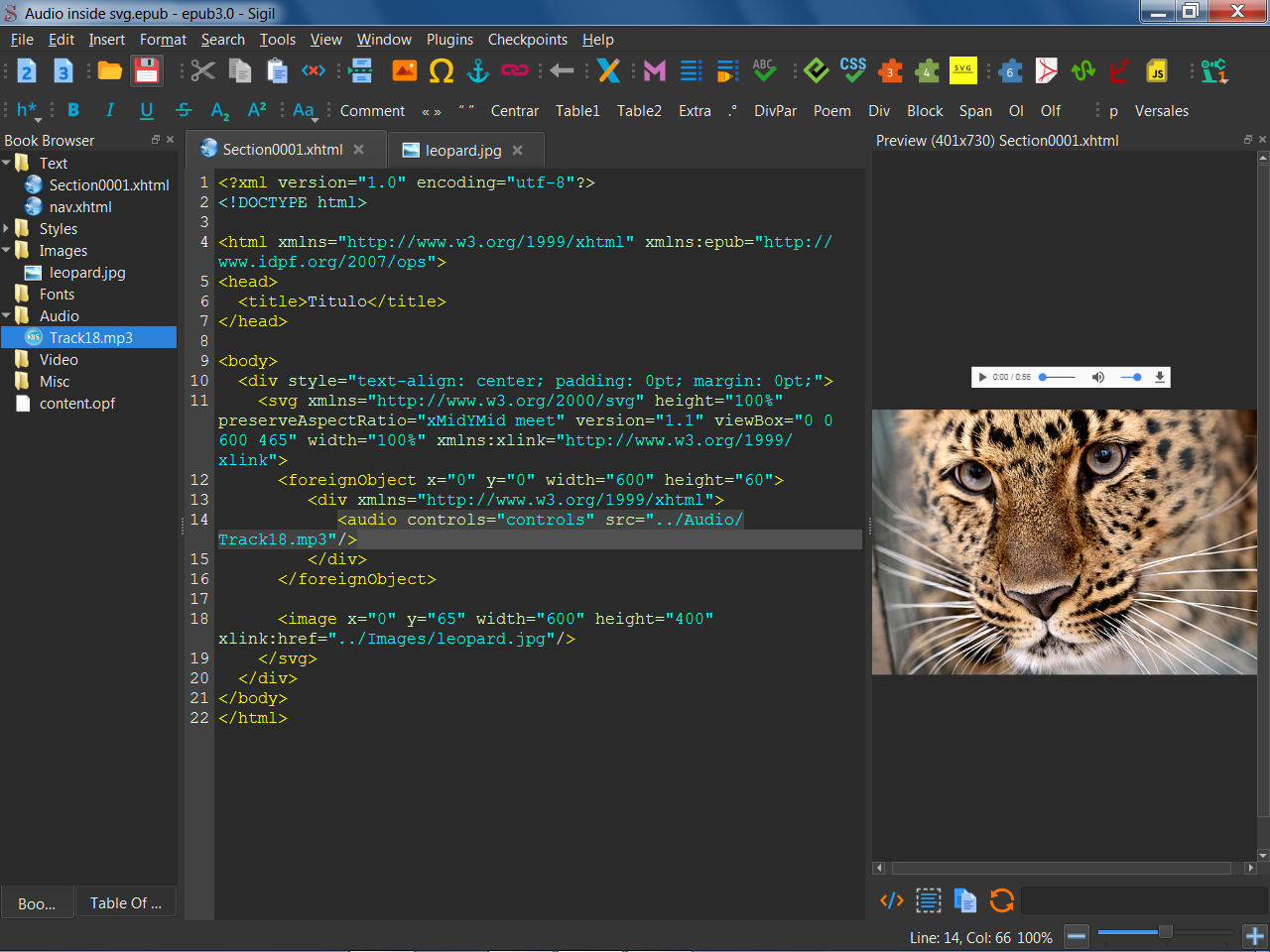The width and height of the screenshot is (1270, 952).
Task: Click the spellcheck ABC icon
Action: point(763,70)
